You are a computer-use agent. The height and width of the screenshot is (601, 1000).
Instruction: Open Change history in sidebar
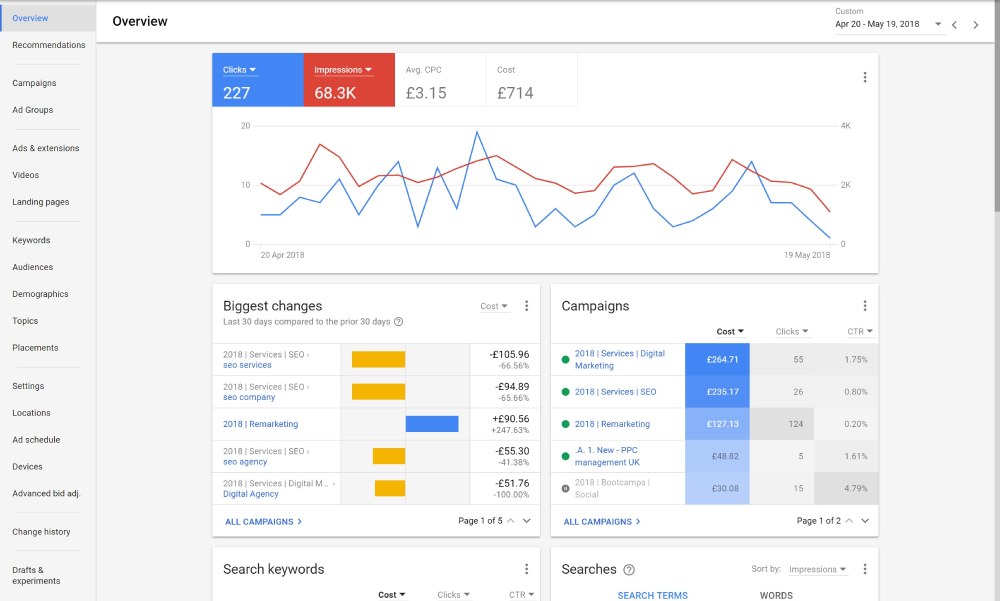tap(41, 532)
